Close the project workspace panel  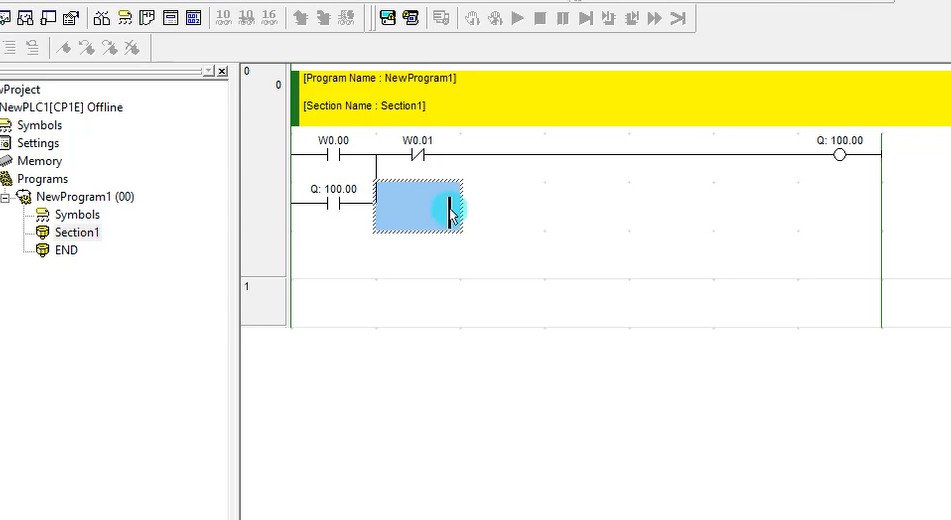223,72
